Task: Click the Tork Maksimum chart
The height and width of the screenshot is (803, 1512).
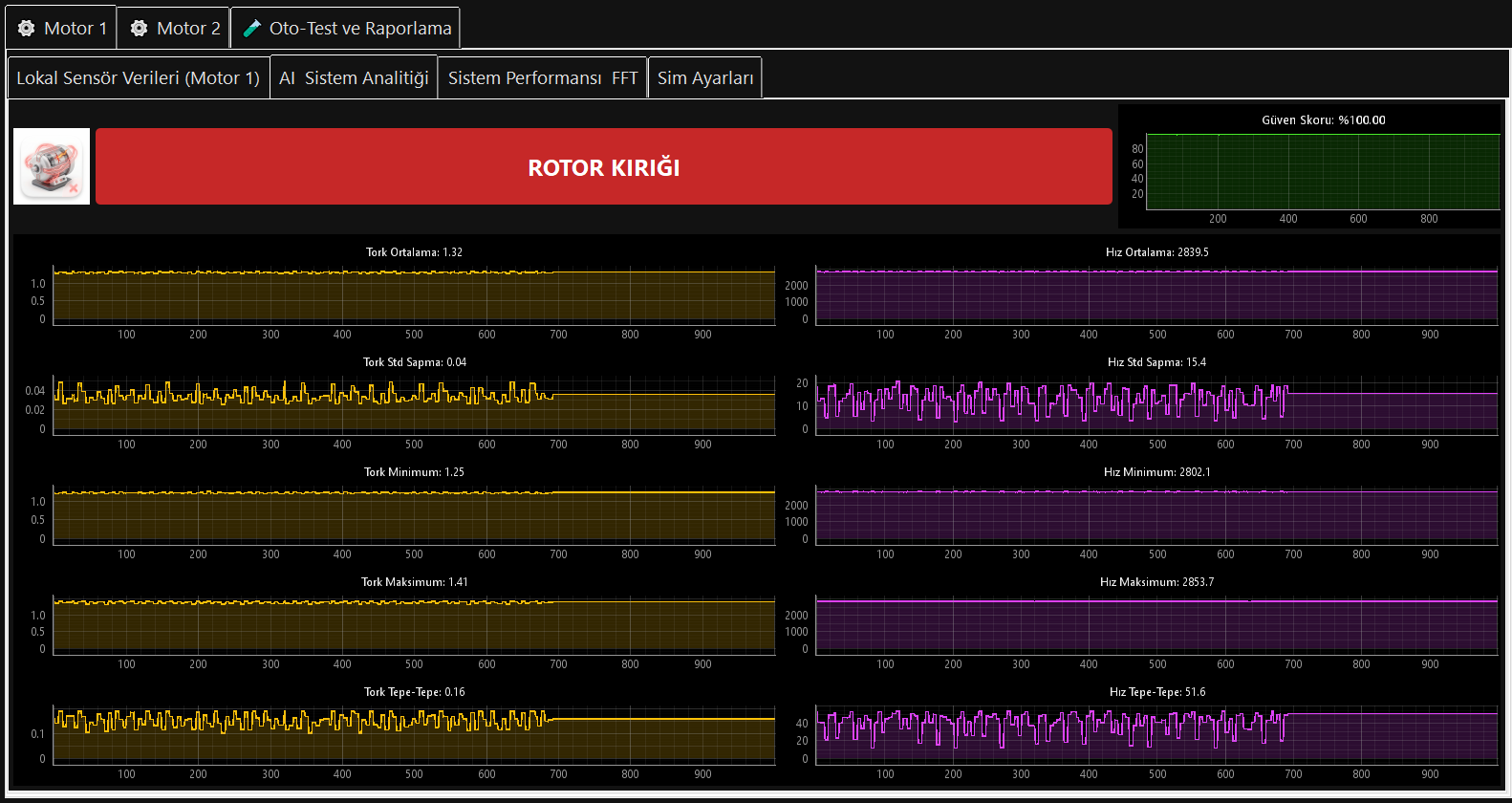Action: [x=414, y=626]
